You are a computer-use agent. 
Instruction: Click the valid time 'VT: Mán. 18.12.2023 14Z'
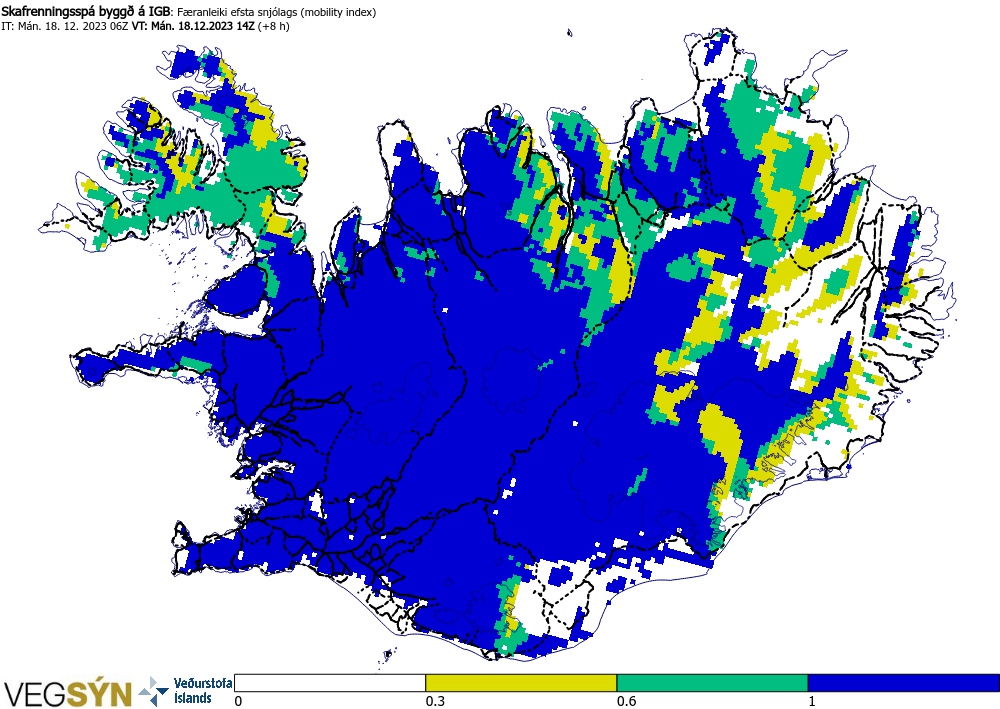193,26
